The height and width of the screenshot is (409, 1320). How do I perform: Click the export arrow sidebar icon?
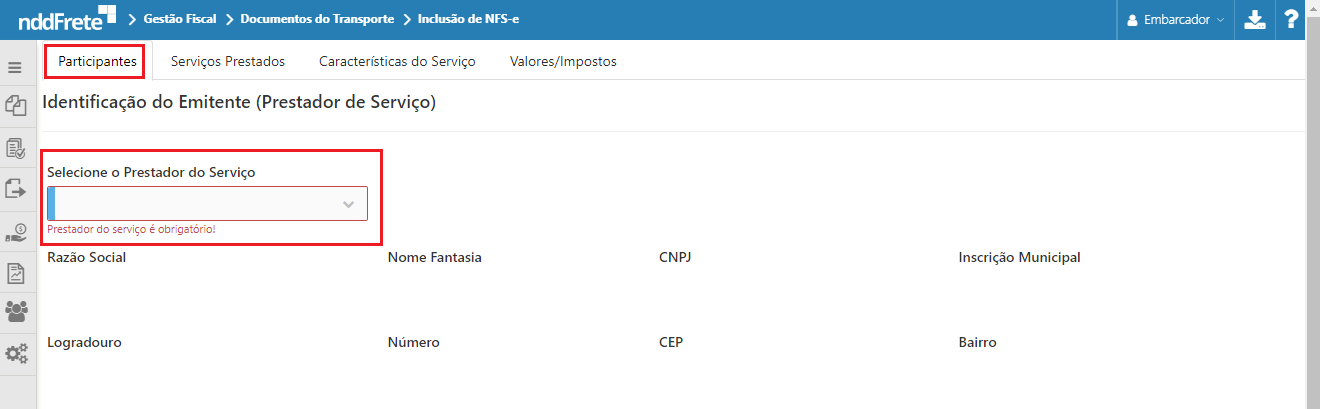pyautogui.click(x=15, y=188)
